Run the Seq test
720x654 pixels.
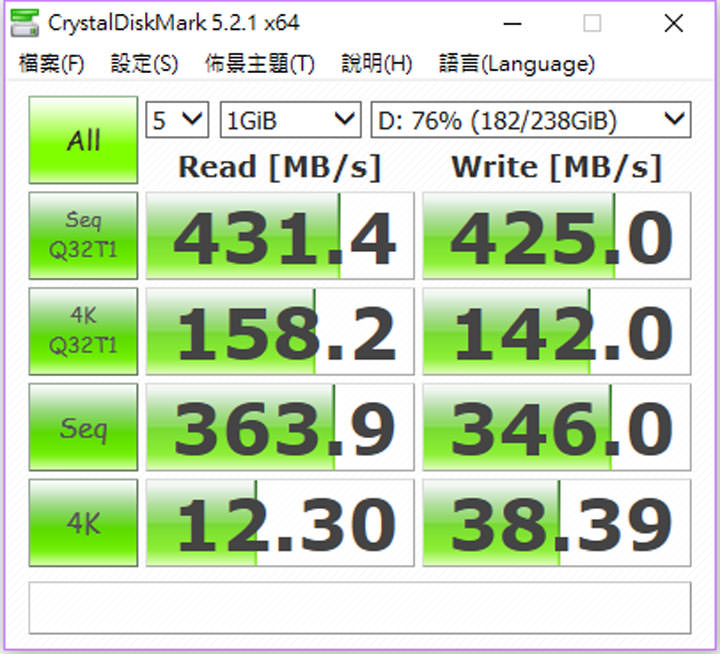tap(83, 427)
